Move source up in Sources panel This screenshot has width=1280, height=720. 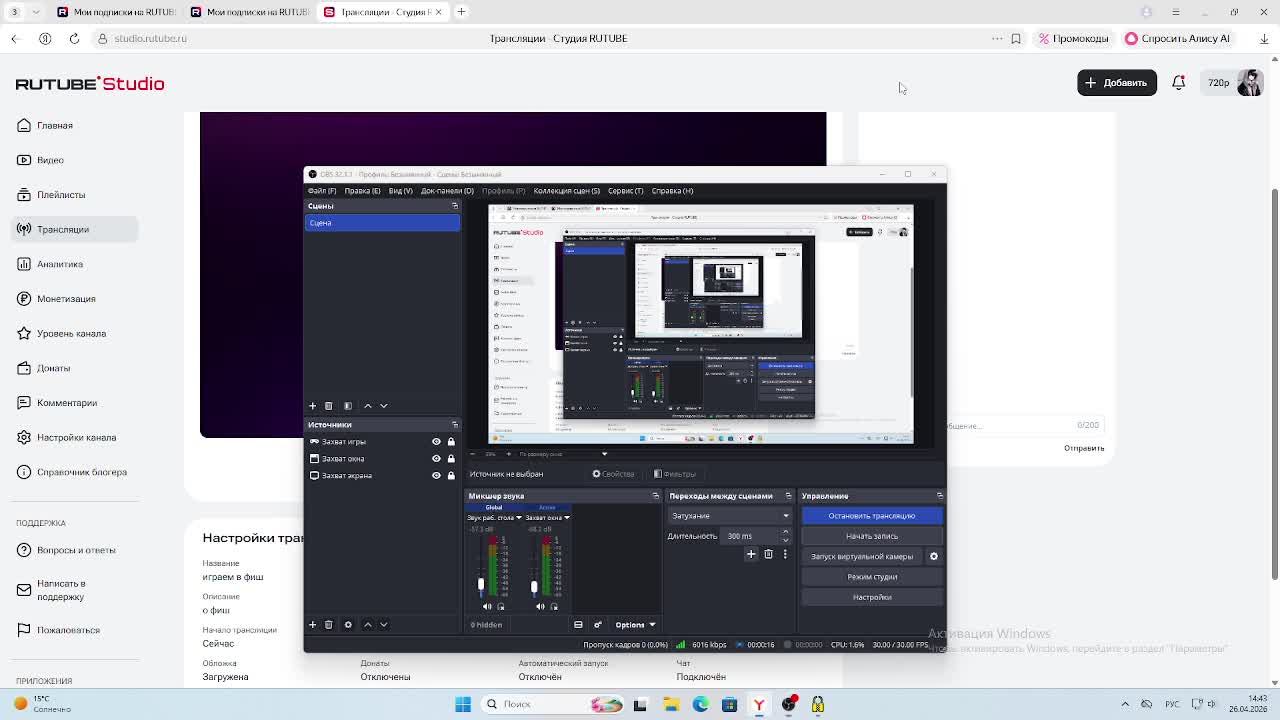tap(367, 625)
